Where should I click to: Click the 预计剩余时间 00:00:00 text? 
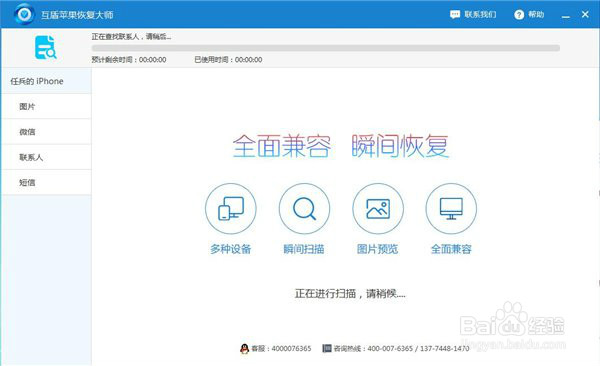coord(129,60)
